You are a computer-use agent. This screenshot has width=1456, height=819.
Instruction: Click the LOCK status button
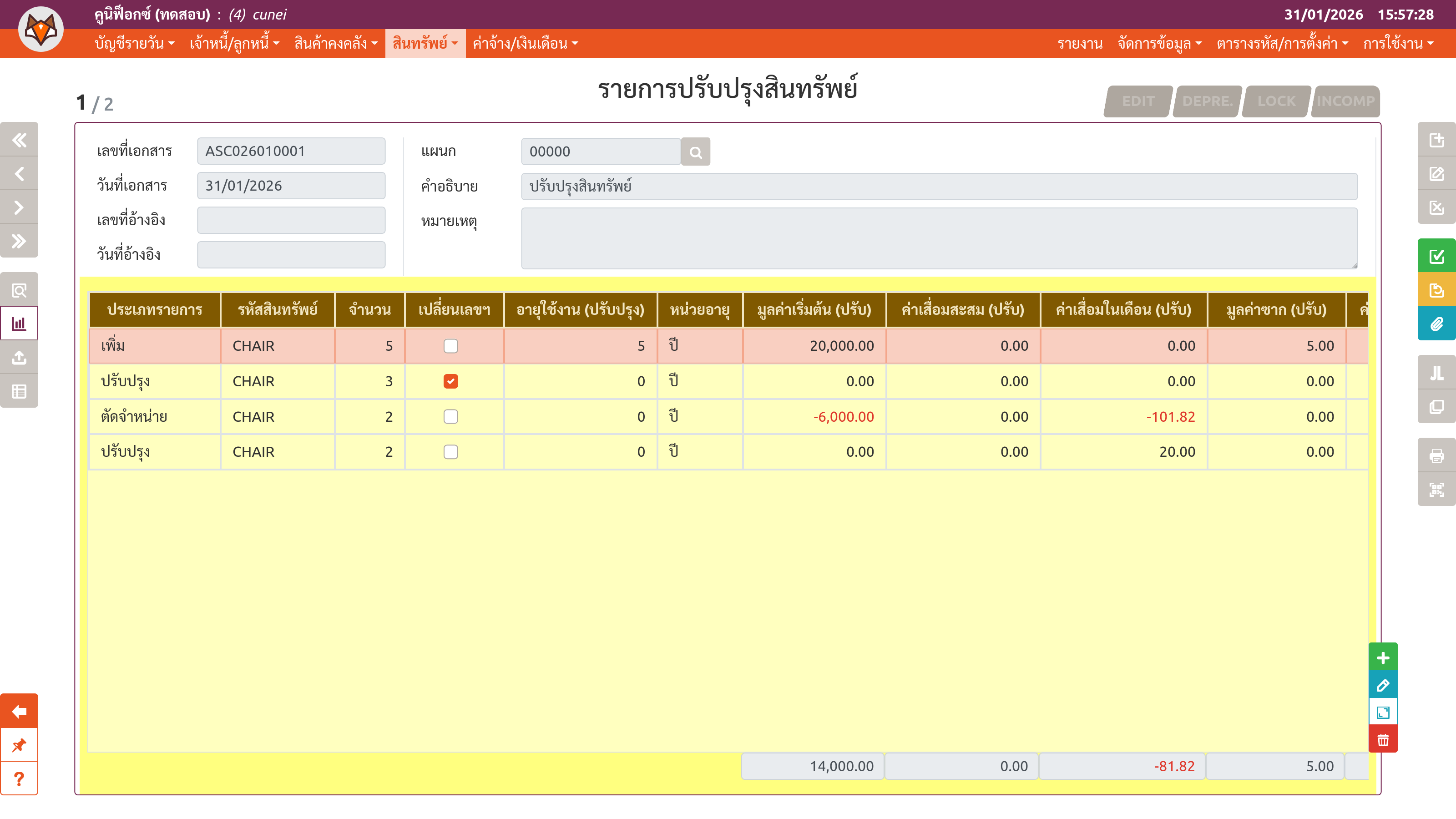[x=1276, y=102]
